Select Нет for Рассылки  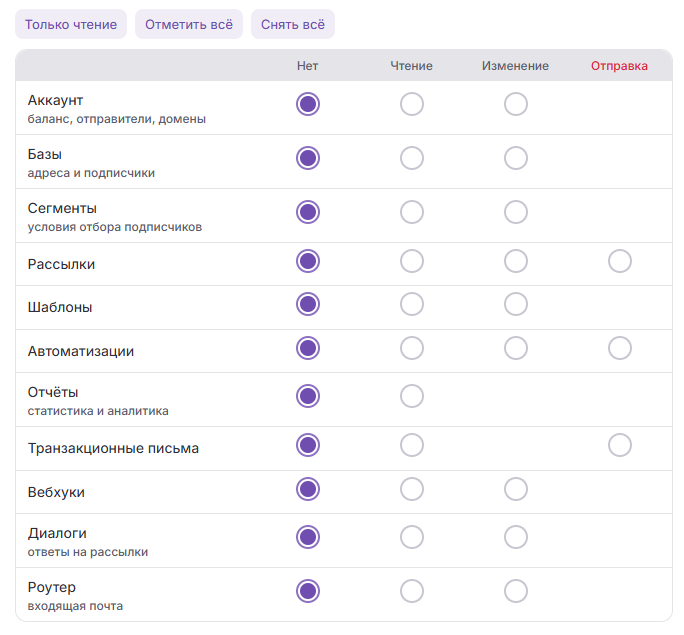click(x=308, y=261)
